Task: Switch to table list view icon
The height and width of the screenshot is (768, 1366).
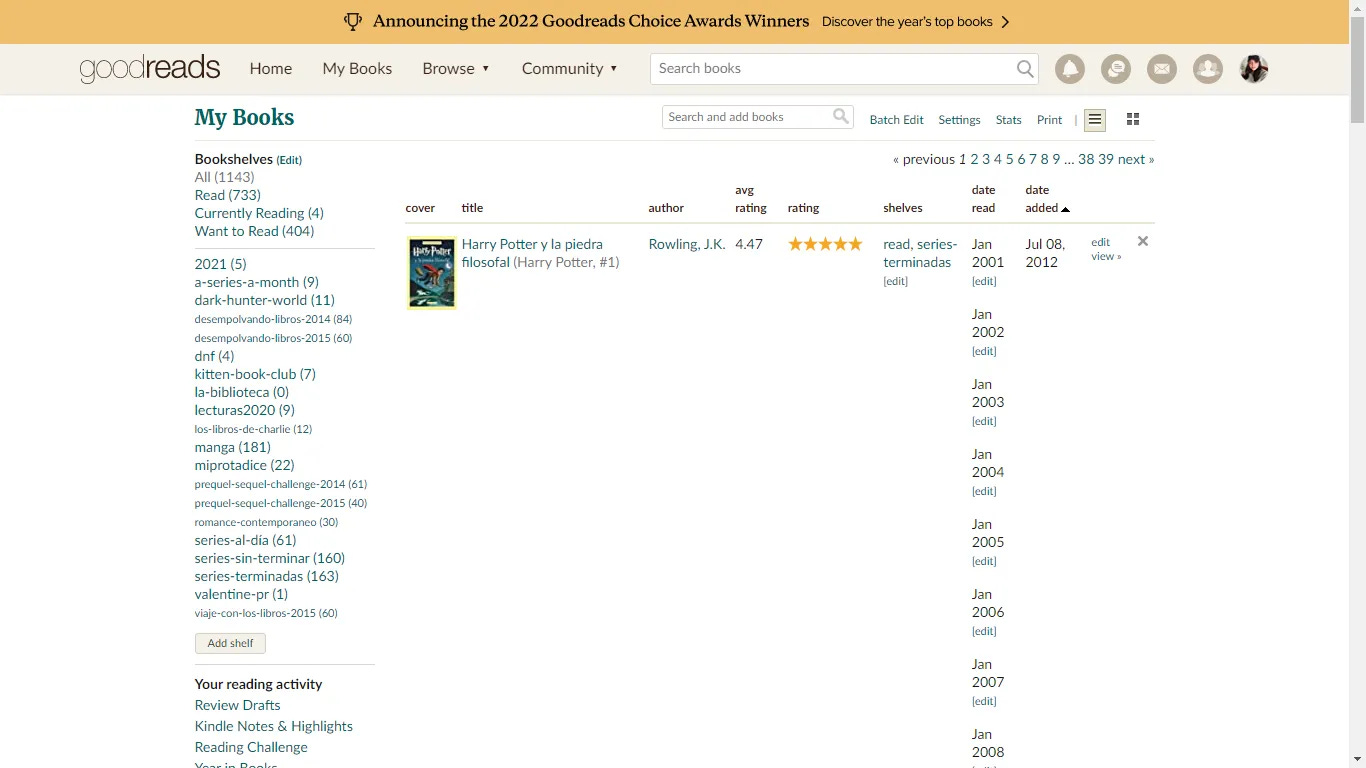Action: (x=1095, y=120)
